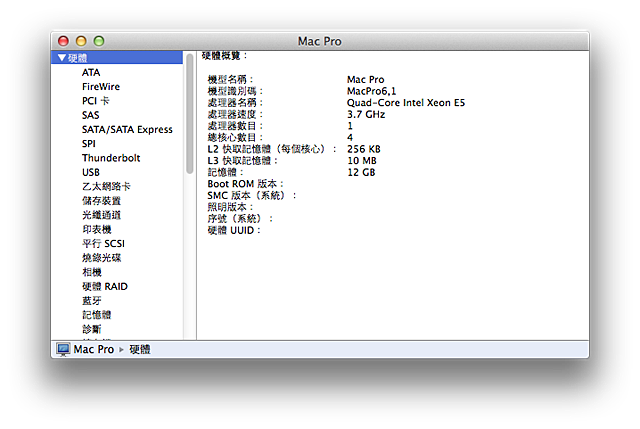Collapse the 硬體 disclosure triangle

[62, 58]
